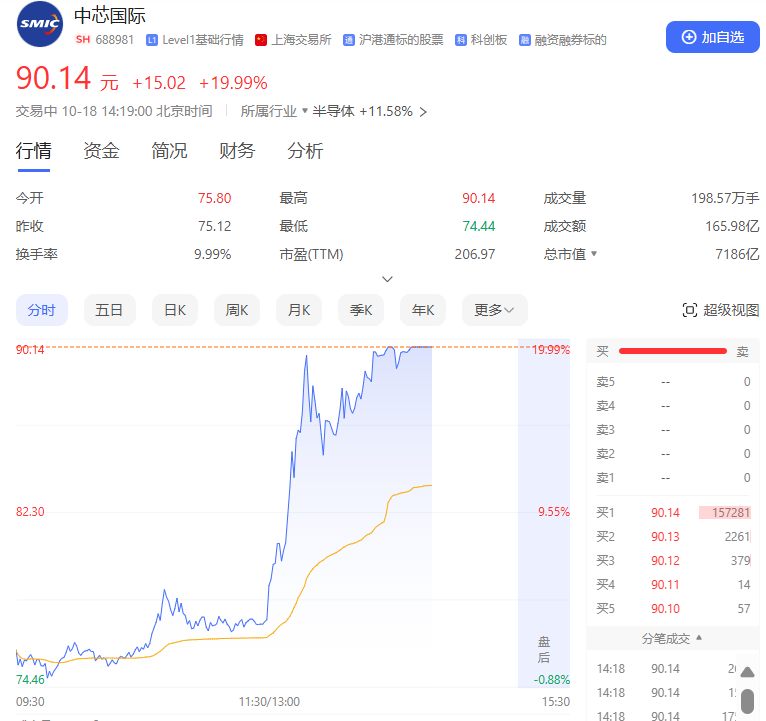This screenshot has height=721, width=766.
Task: Open 超级视图 via its scan icon
Action: [x=689, y=310]
